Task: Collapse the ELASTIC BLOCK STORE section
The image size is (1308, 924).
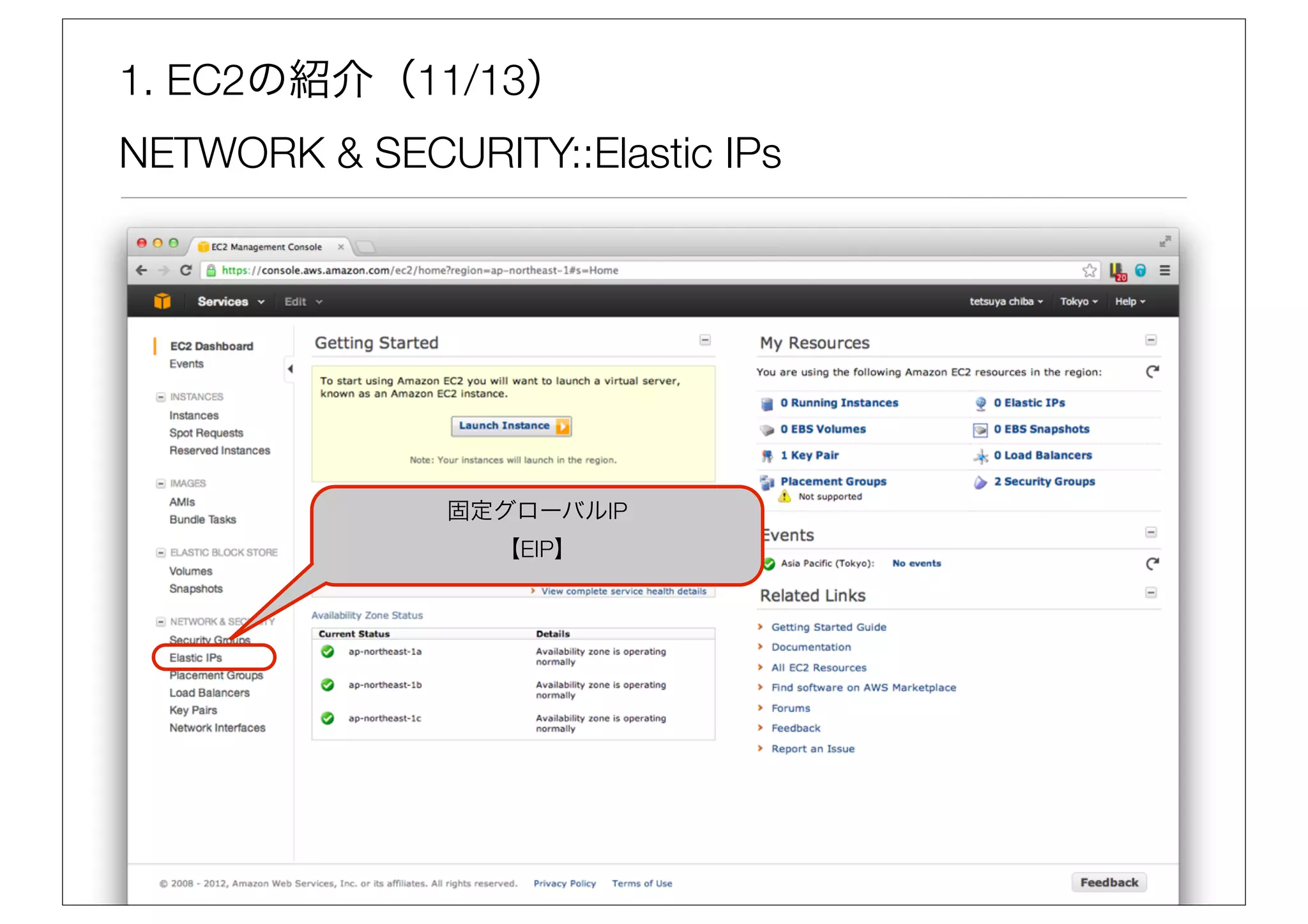Action: (x=161, y=552)
